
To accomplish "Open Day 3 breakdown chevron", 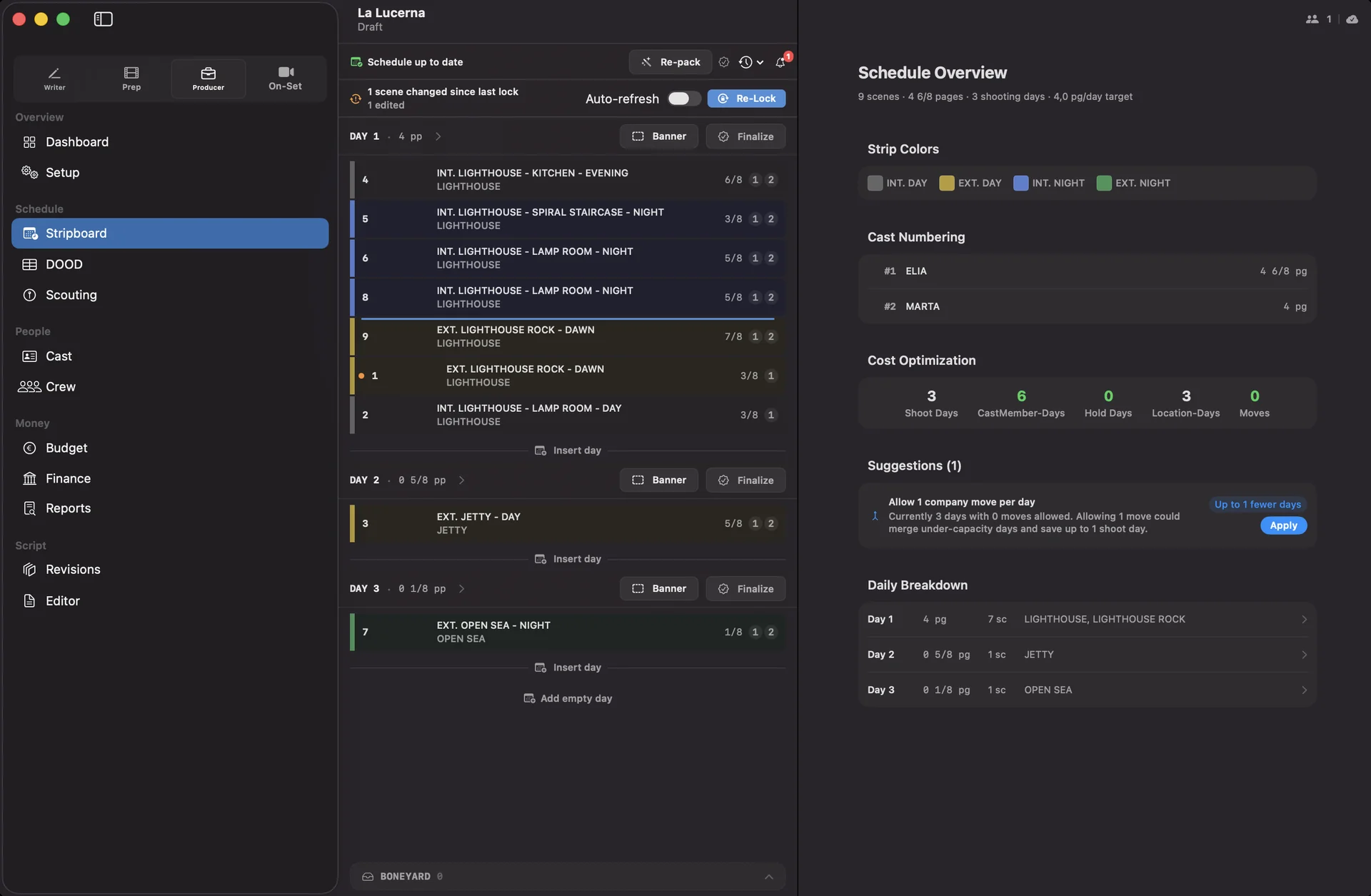I will (x=1304, y=690).
